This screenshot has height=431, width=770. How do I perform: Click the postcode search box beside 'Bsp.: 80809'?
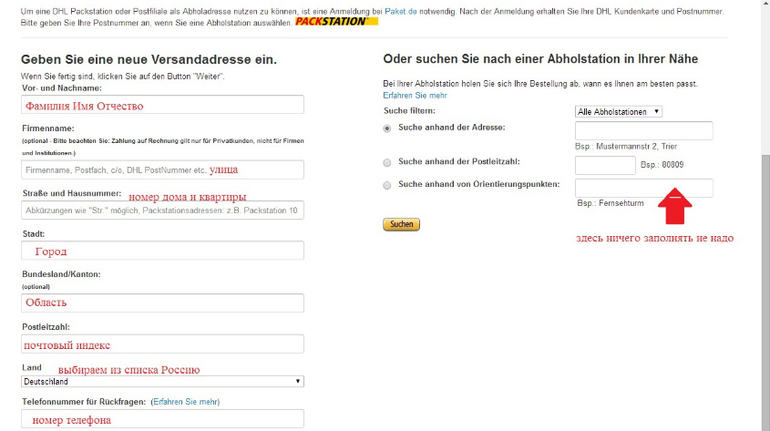coord(605,164)
